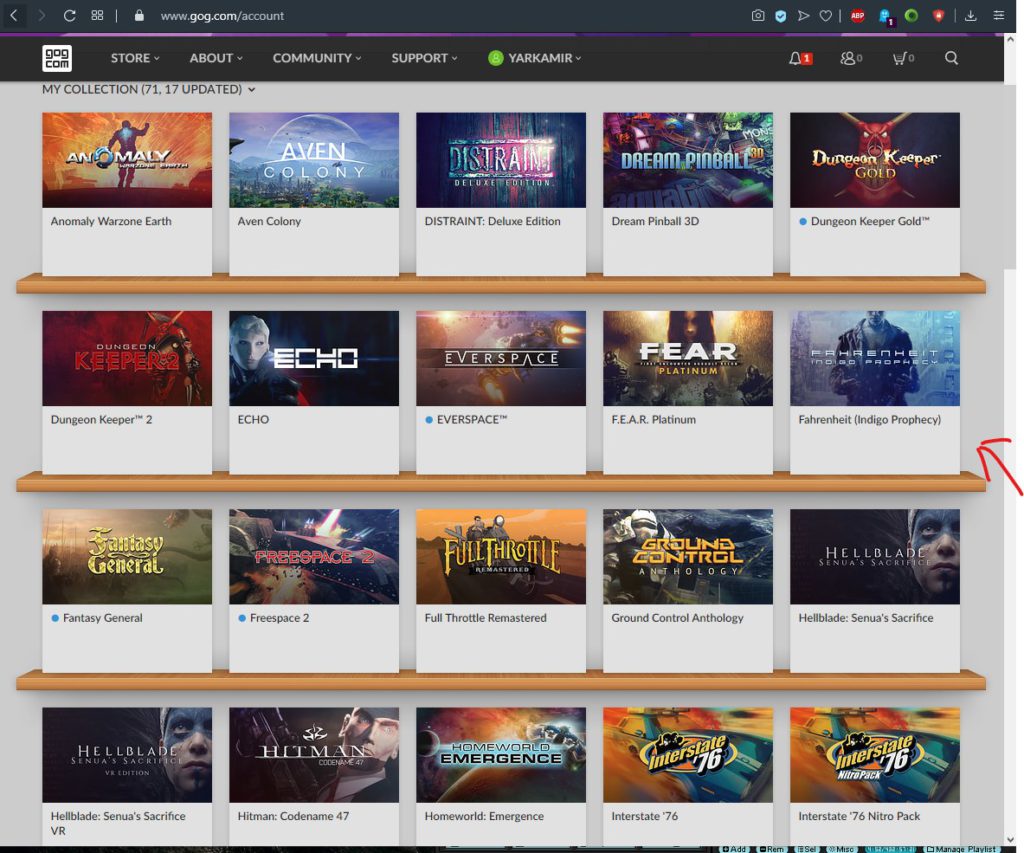Open the ABP Adblock Plus extension
Image resolution: width=1024 pixels, height=853 pixels.
[857, 15]
